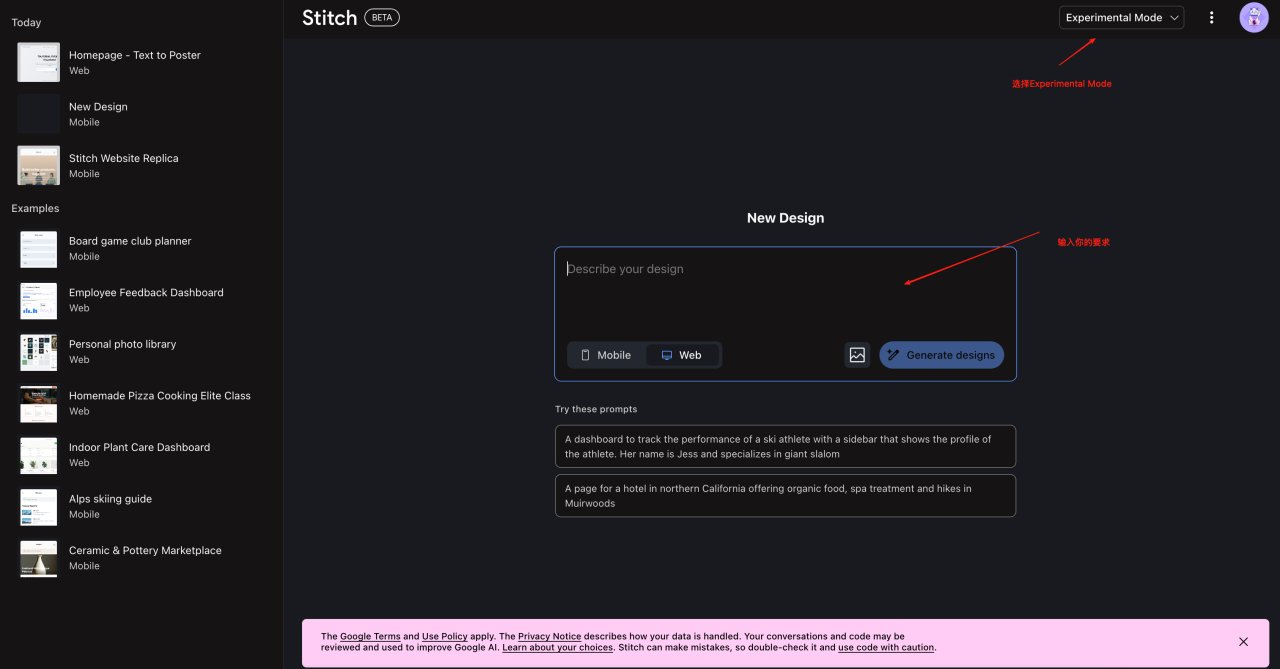This screenshot has width=1280, height=669.
Task: Open the Privacy Notice link
Action: pyautogui.click(x=549, y=636)
